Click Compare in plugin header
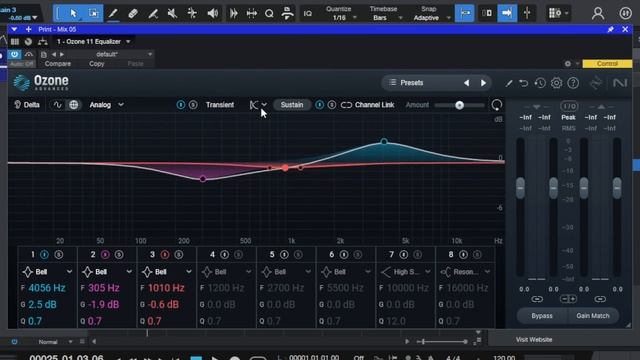Viewport: 640px width, 360px height. (58, 64)
